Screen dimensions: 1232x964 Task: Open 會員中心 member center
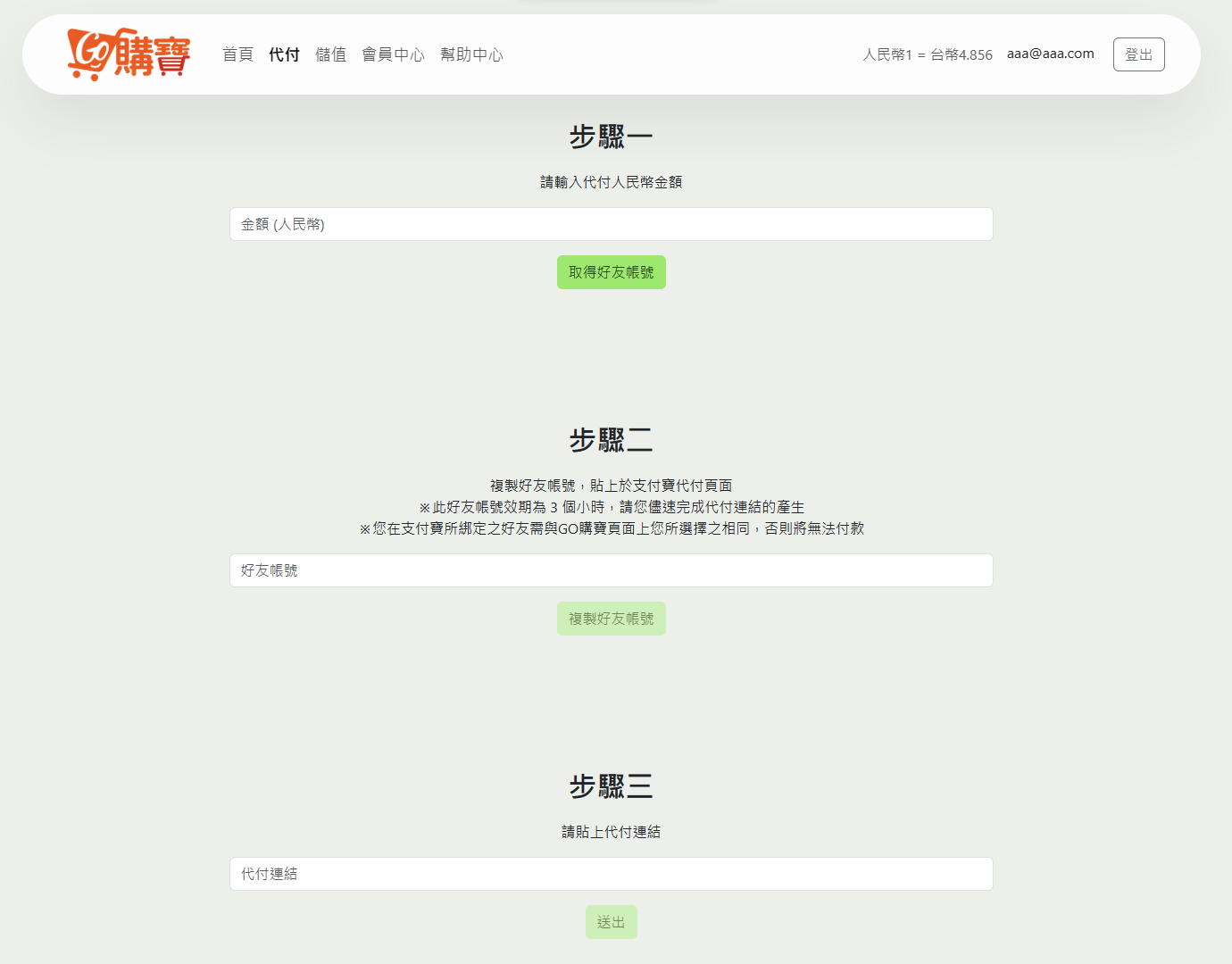[x=393, y=54]
